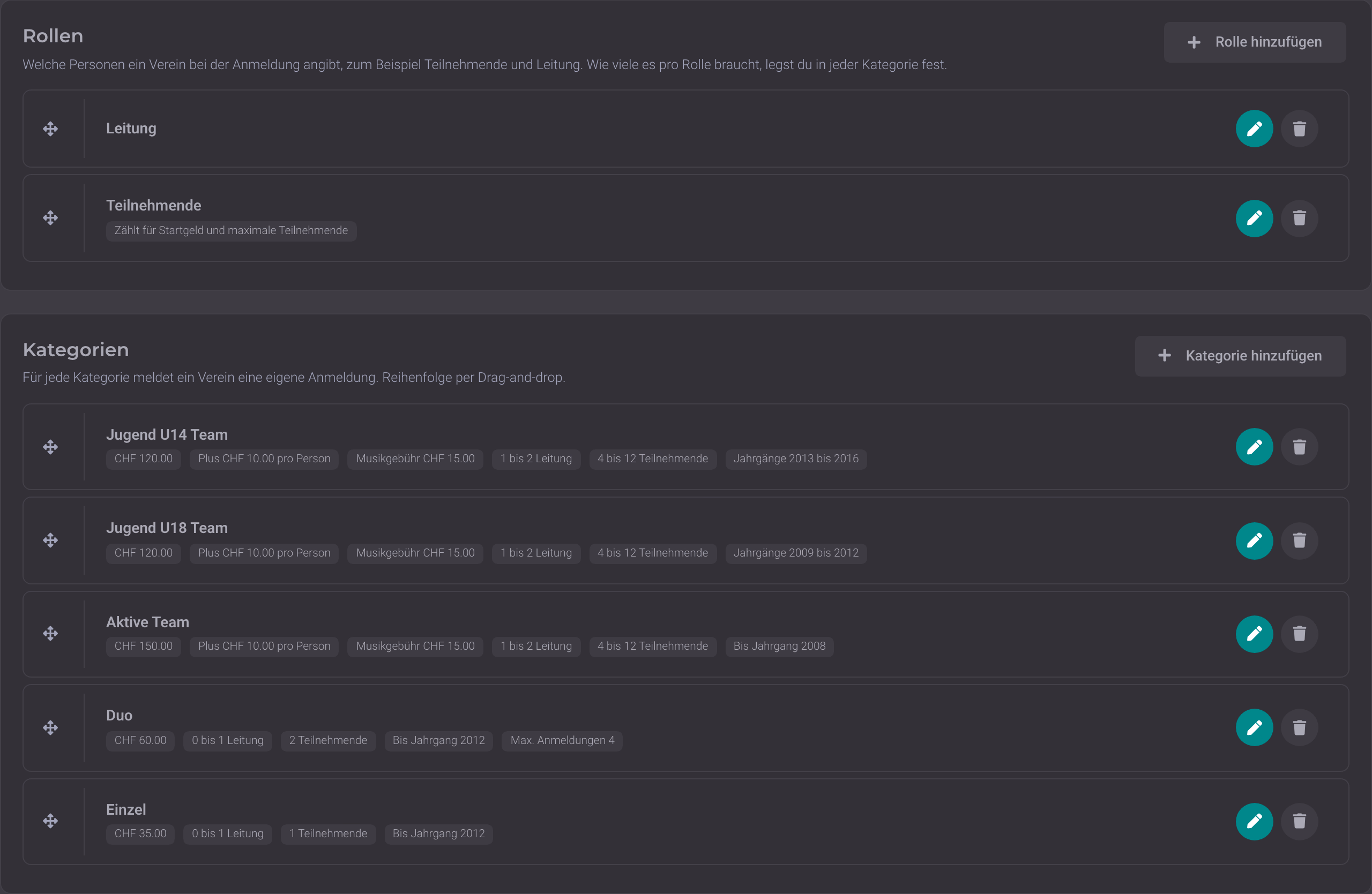The image size is (1372, 894).
Task: Delete the Einzel category
Action: (1299, 822)
